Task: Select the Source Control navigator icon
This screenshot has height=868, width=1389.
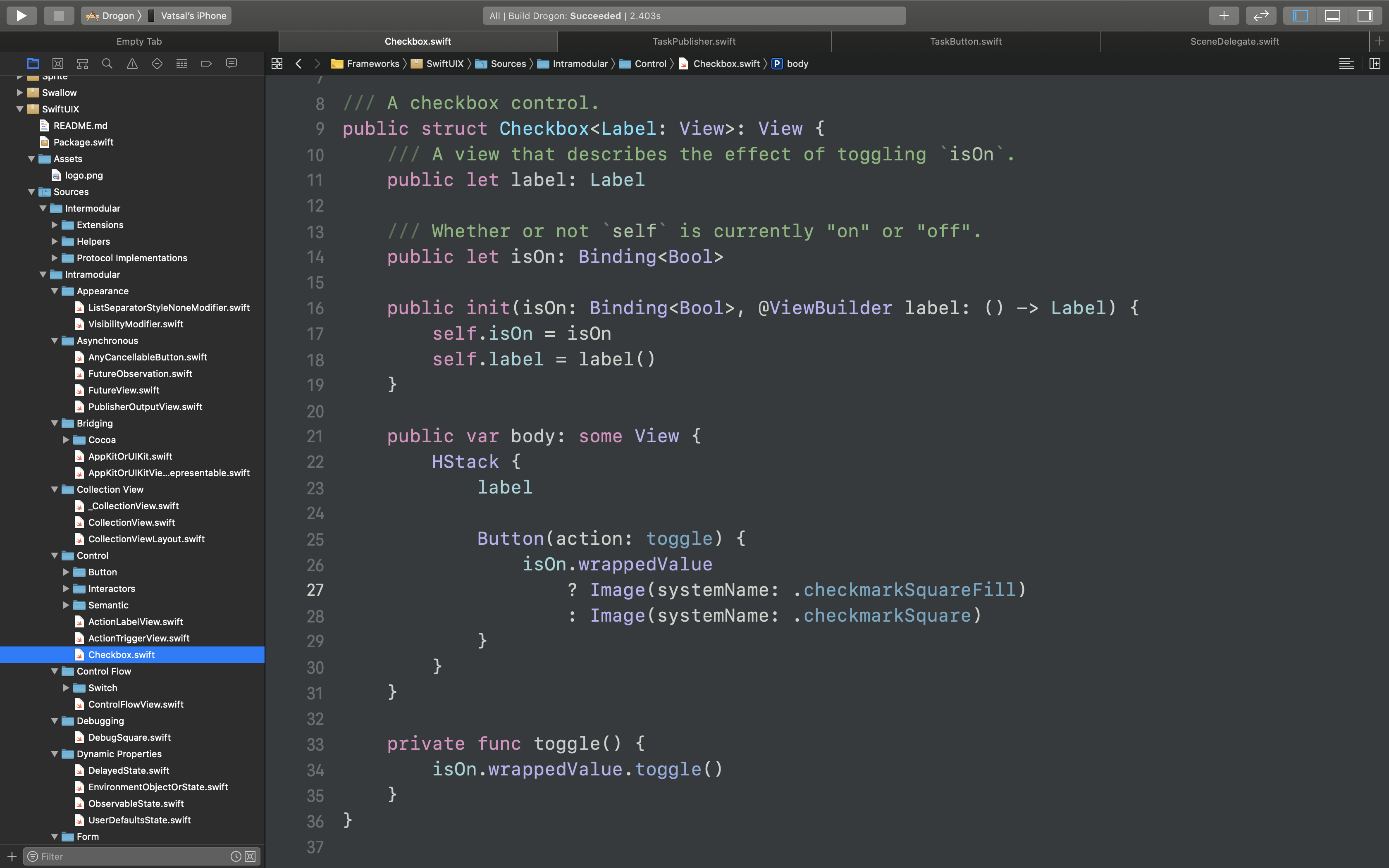Action: pyautogui.click(x=57, y=64)
